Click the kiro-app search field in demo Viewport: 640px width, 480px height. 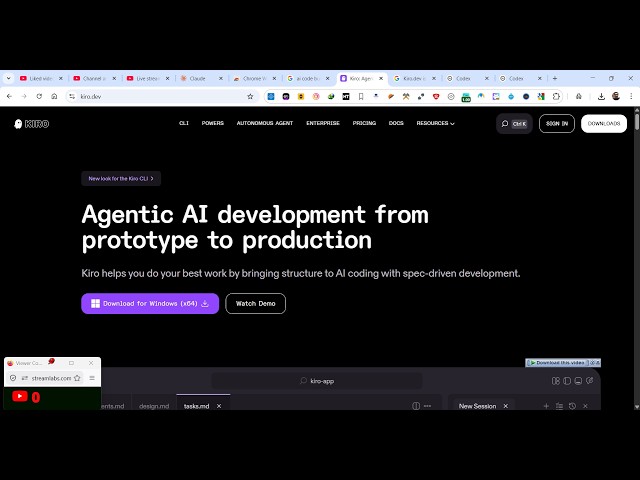tap(317, 381)
